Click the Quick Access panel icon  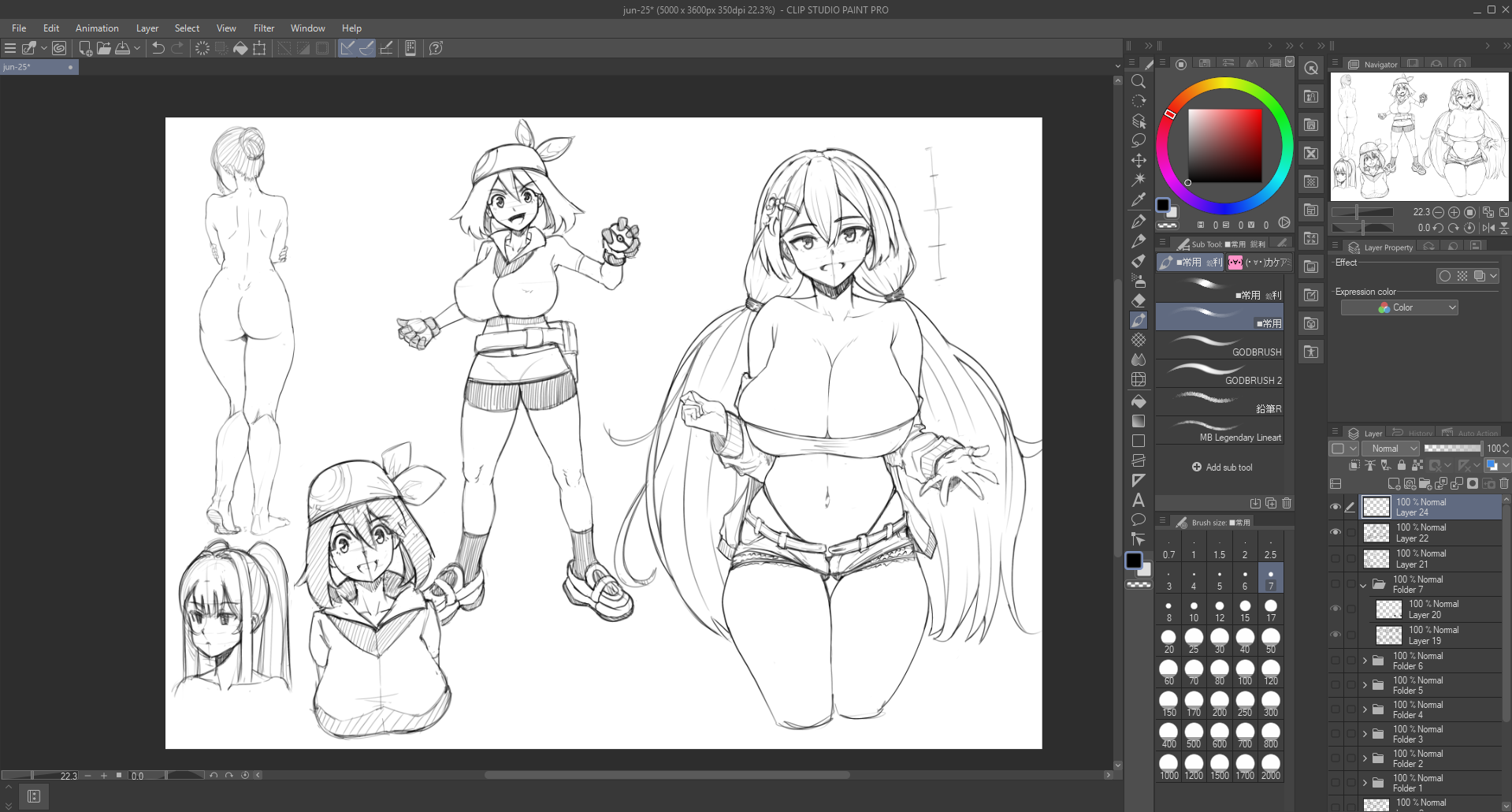(1311, 68)
